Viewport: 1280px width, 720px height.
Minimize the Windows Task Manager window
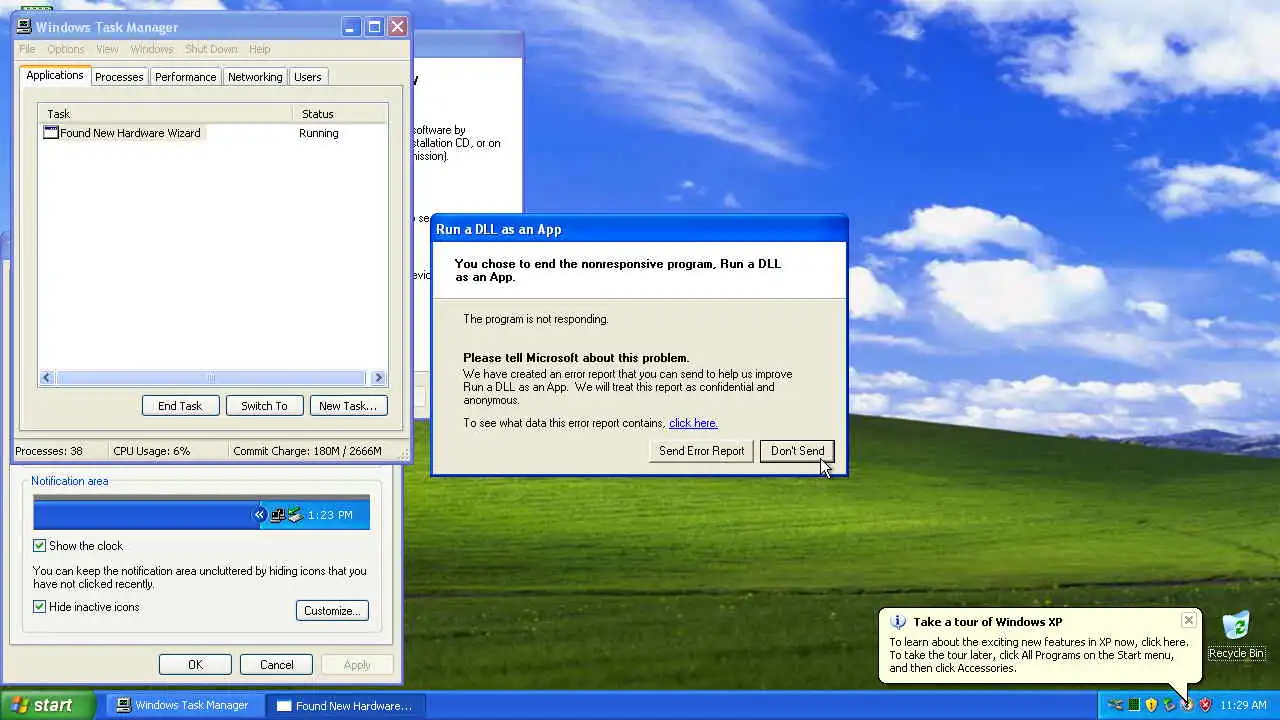351,27
